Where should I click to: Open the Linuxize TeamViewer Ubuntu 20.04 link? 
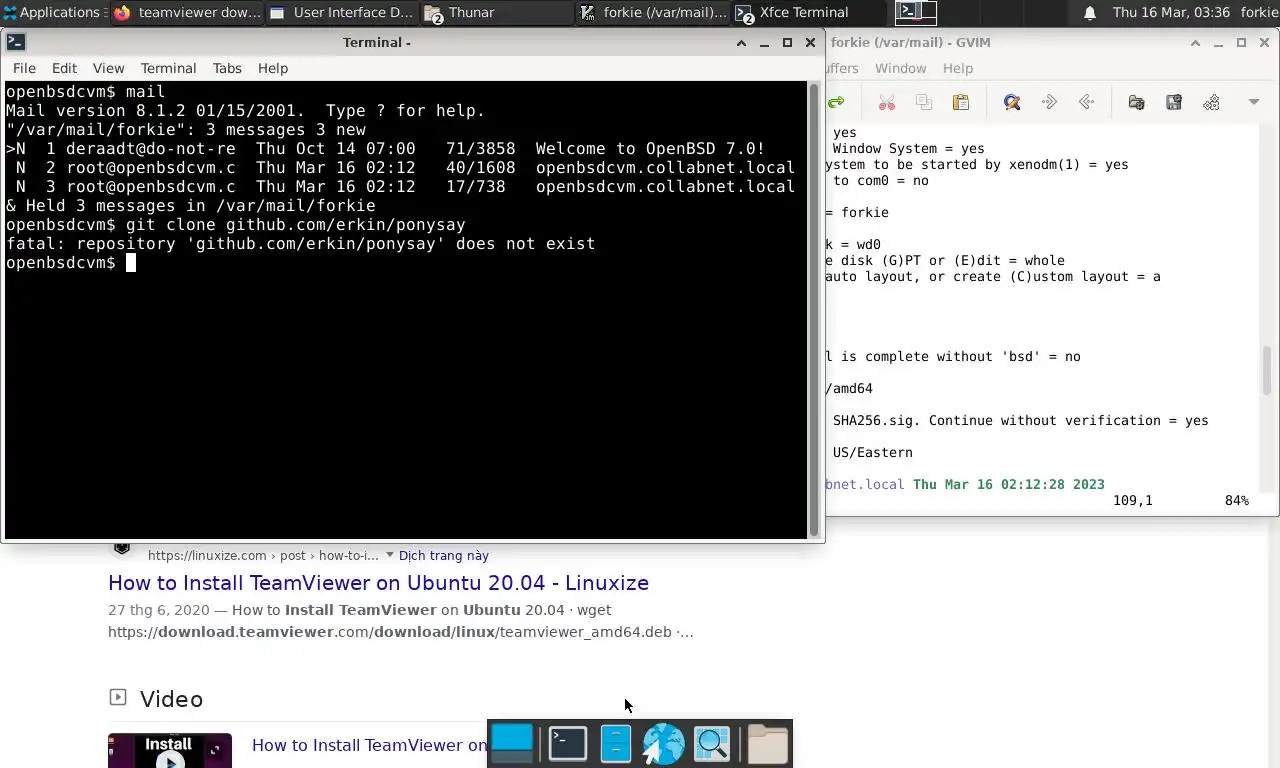pyautogui.click(x=378, y=583)
